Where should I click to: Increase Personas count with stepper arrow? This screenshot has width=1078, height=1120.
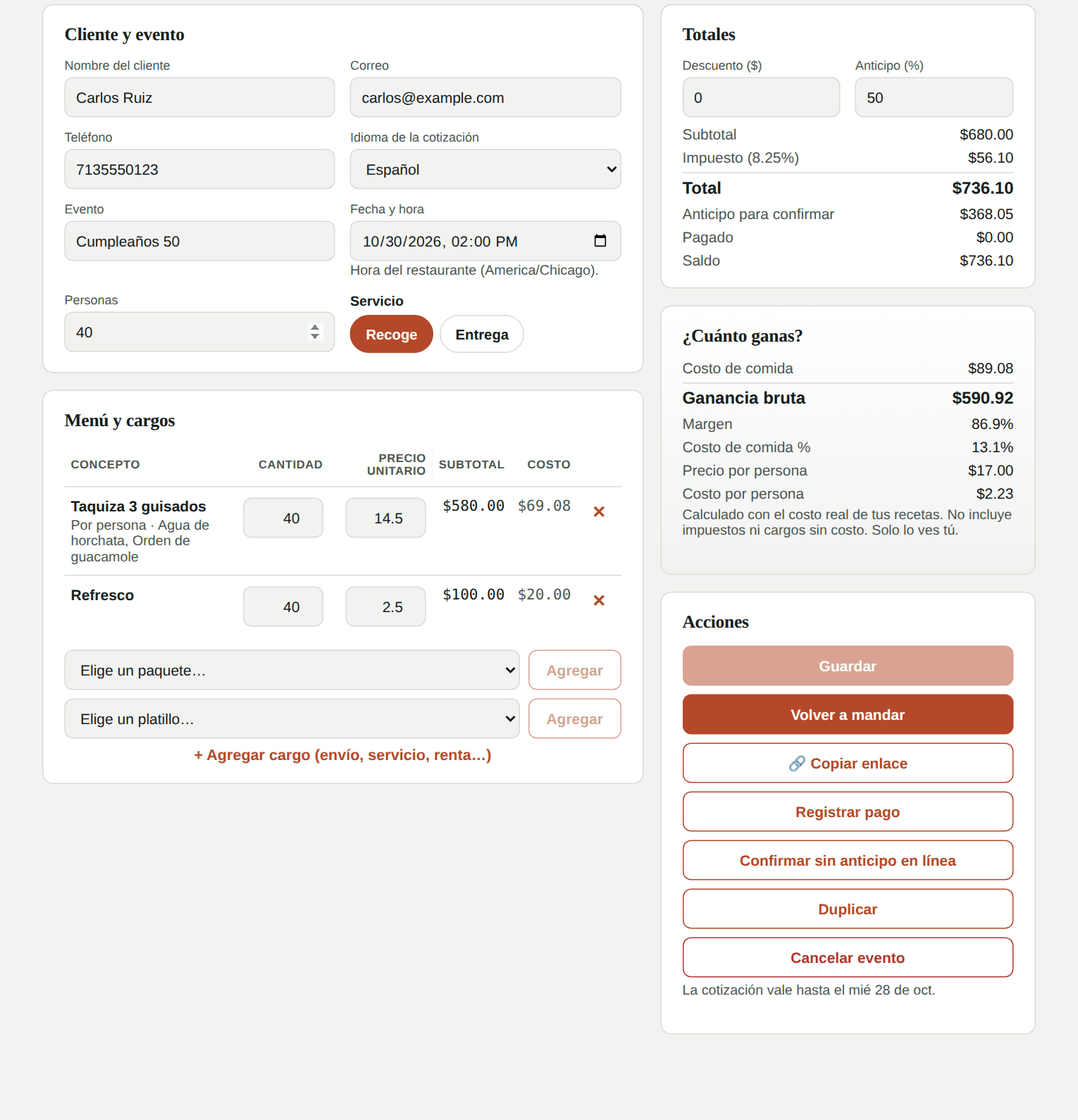(315, 328)
